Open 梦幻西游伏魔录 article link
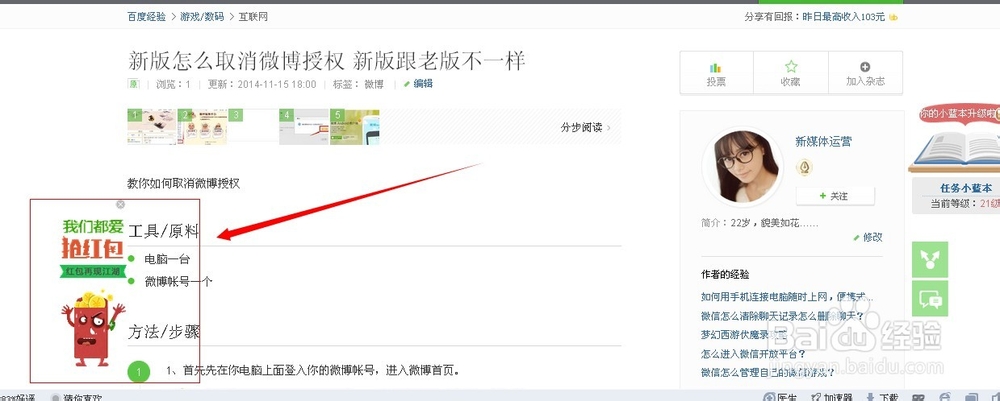1000x401 pixels. [x=743, y=335]
